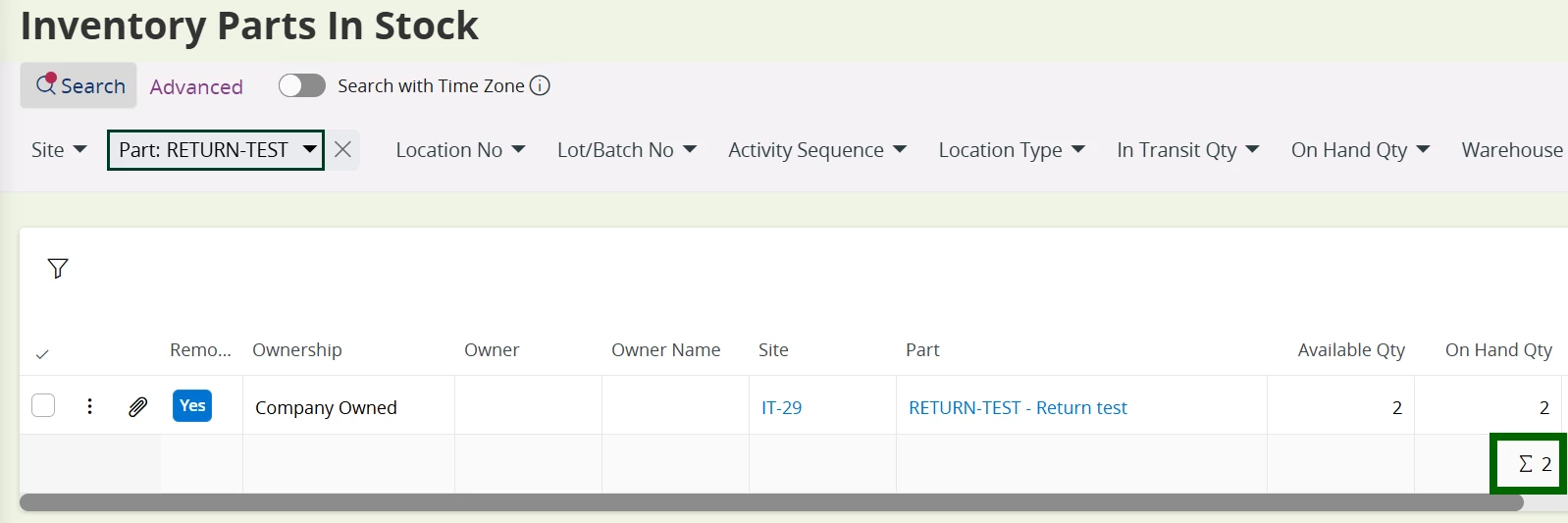Expand the Site filter dropdown
The image size is (1568, 523).
pyautogui.click(x=59, y=150)
